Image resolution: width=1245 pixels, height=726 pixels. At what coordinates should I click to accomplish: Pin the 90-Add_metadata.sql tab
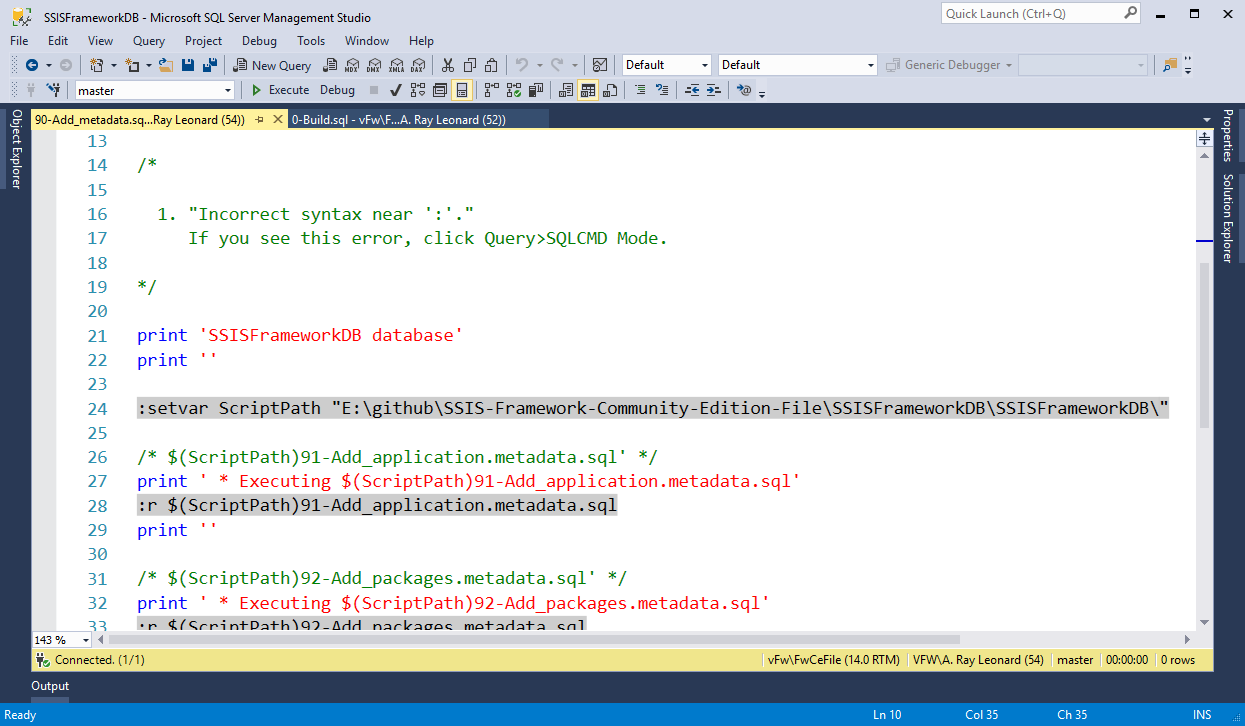click(258, 119)
